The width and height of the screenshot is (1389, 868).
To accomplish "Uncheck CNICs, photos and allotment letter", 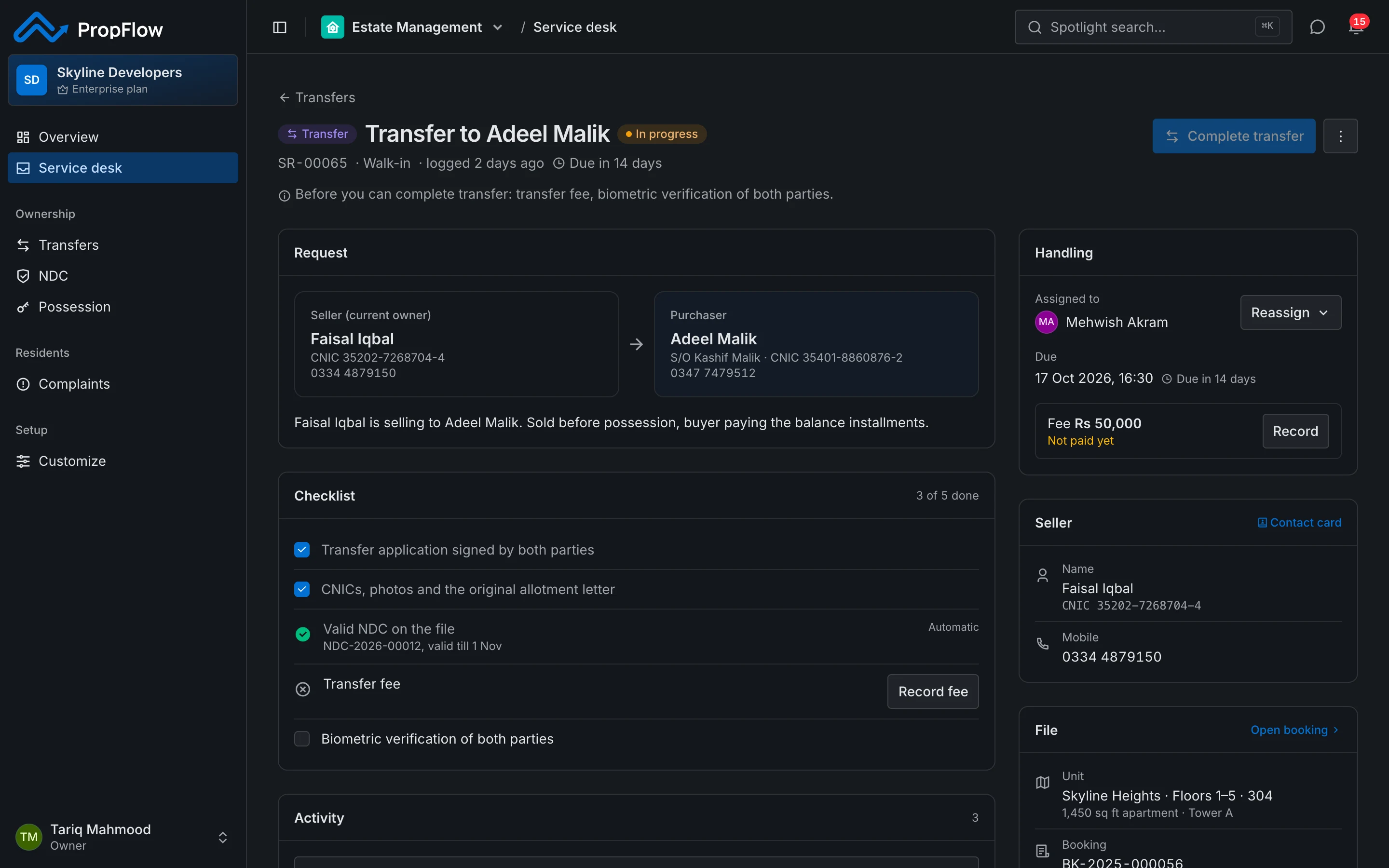I will [x=302, y=589].
